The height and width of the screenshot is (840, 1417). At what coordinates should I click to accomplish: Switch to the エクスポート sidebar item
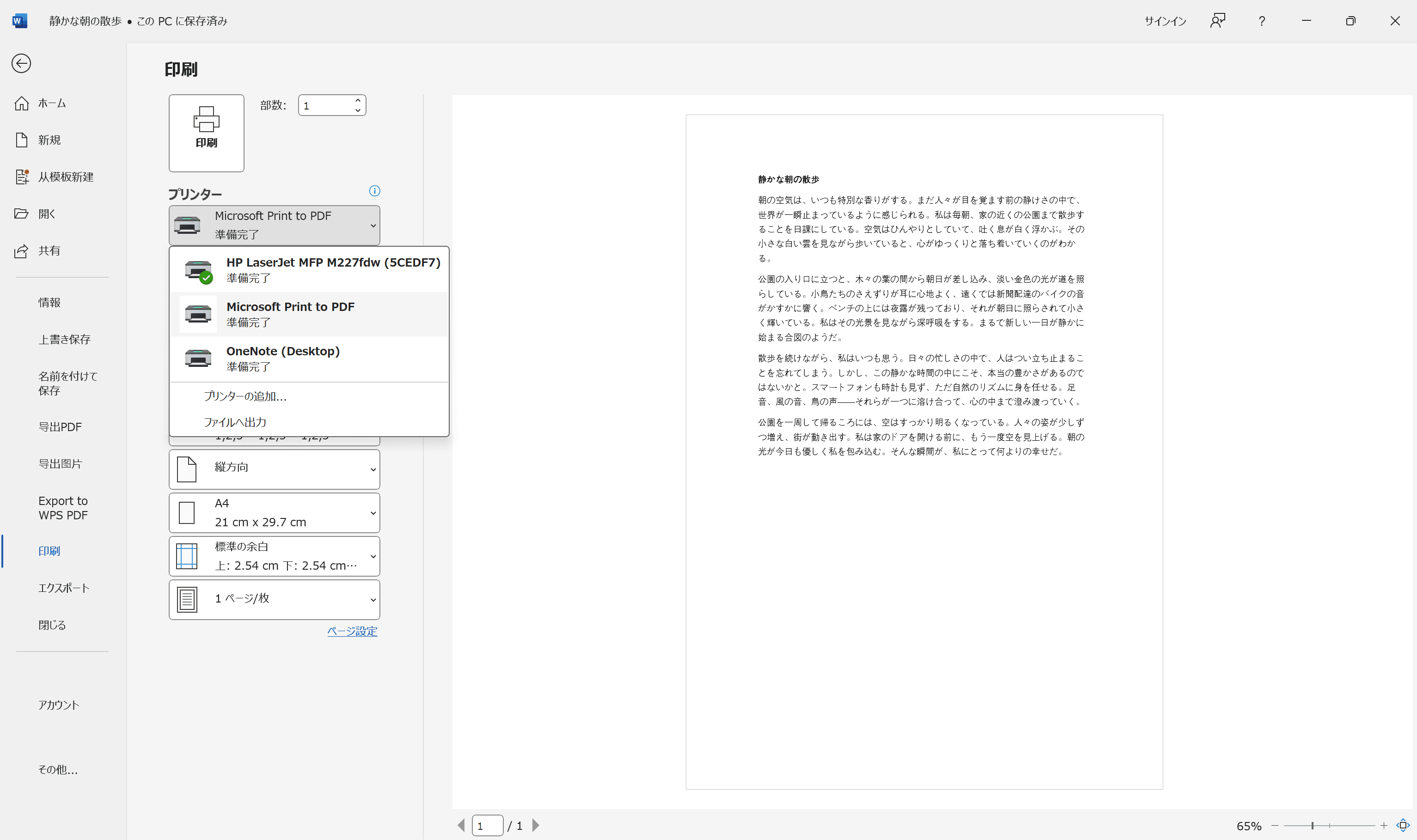[63, 588]
